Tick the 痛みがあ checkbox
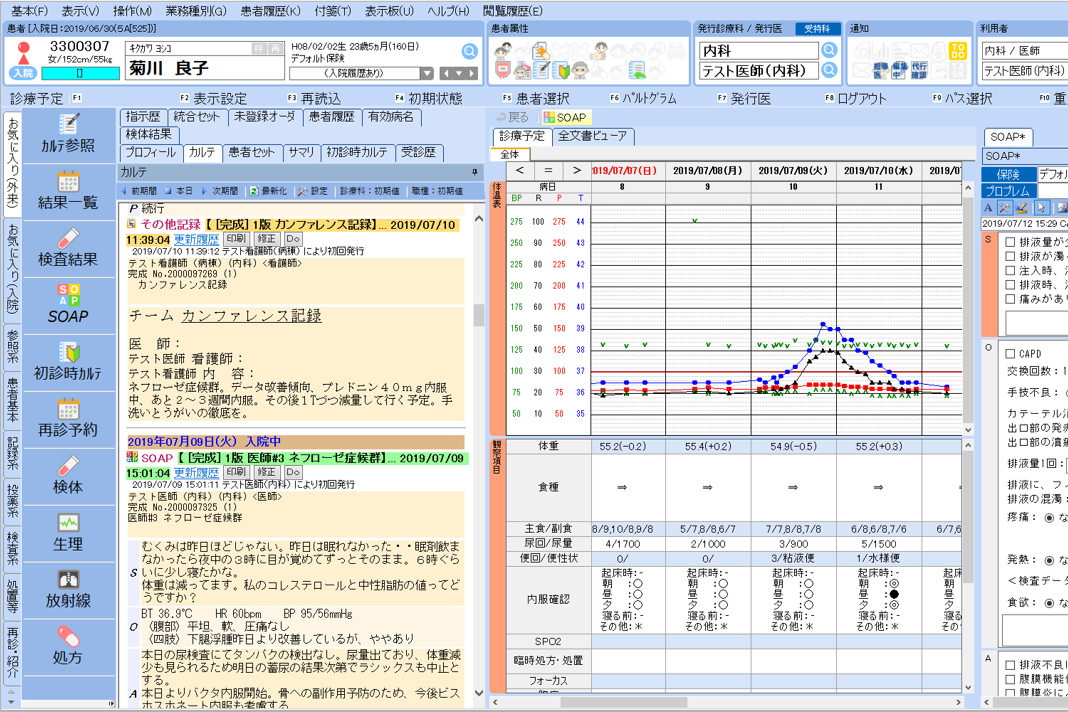The image size is (1068, 712). pyautogui.click(x=1010, y=299)
